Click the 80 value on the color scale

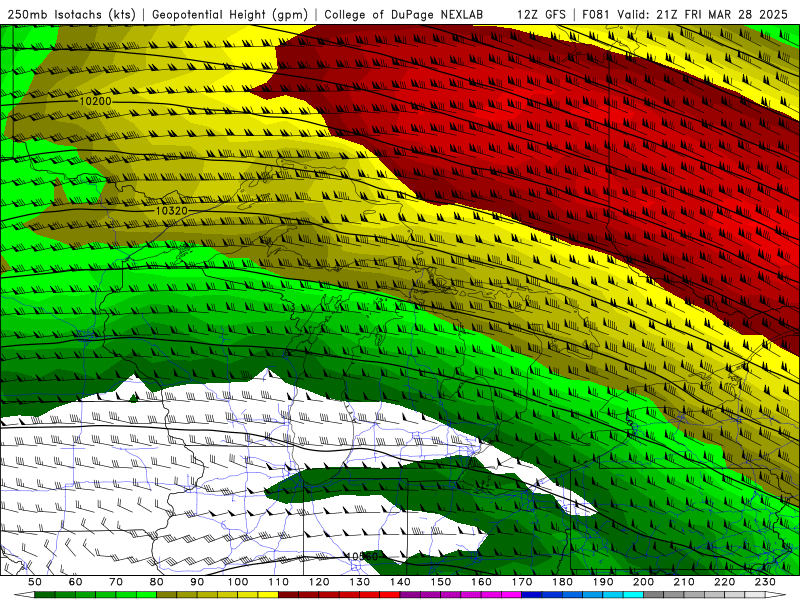pos(157,582)
